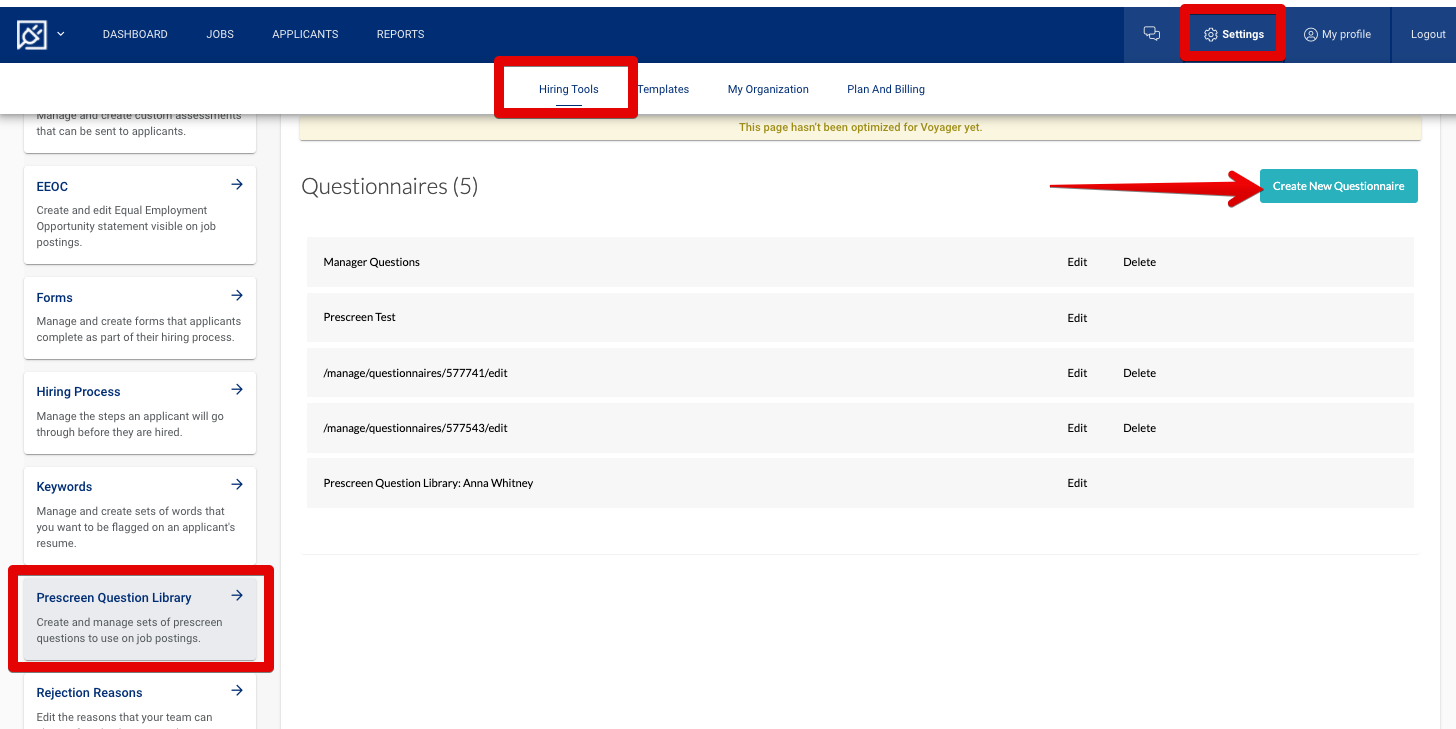This screenshot has height=729, width=1456.
Task: Click the arrow icon on Hiring Process card
Action: click(237, 389)
